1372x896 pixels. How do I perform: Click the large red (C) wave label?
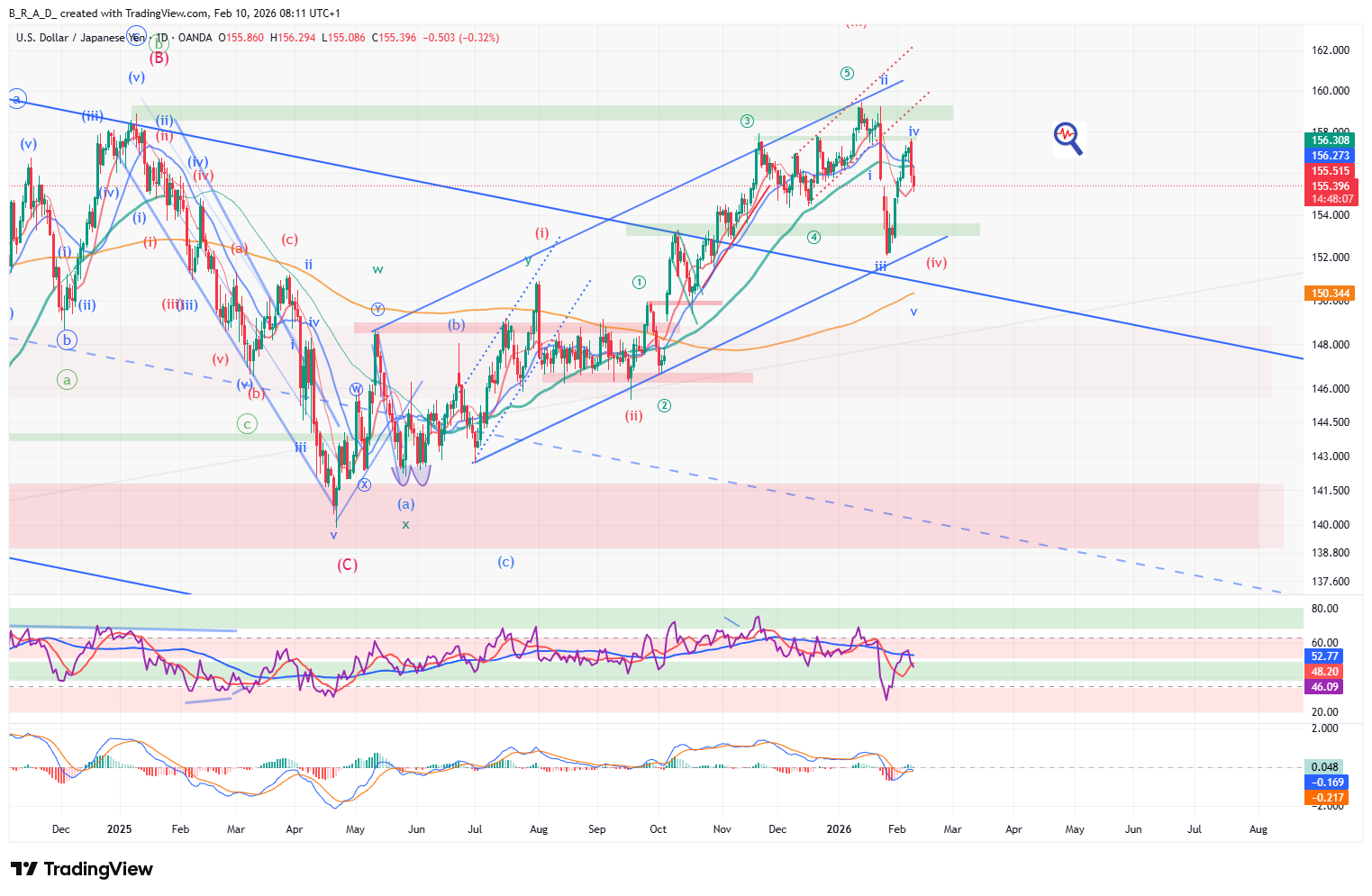[347, 565]
